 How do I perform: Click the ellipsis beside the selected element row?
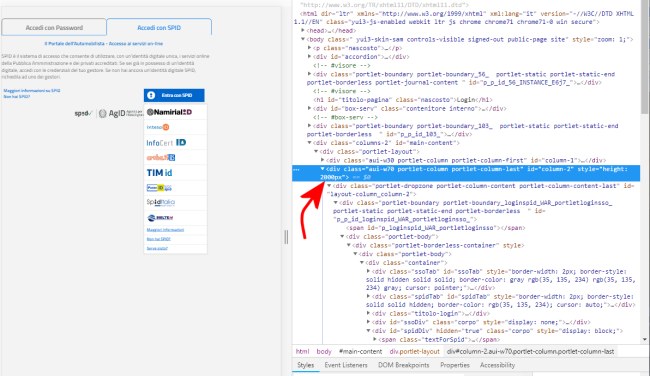coord(296,169)
